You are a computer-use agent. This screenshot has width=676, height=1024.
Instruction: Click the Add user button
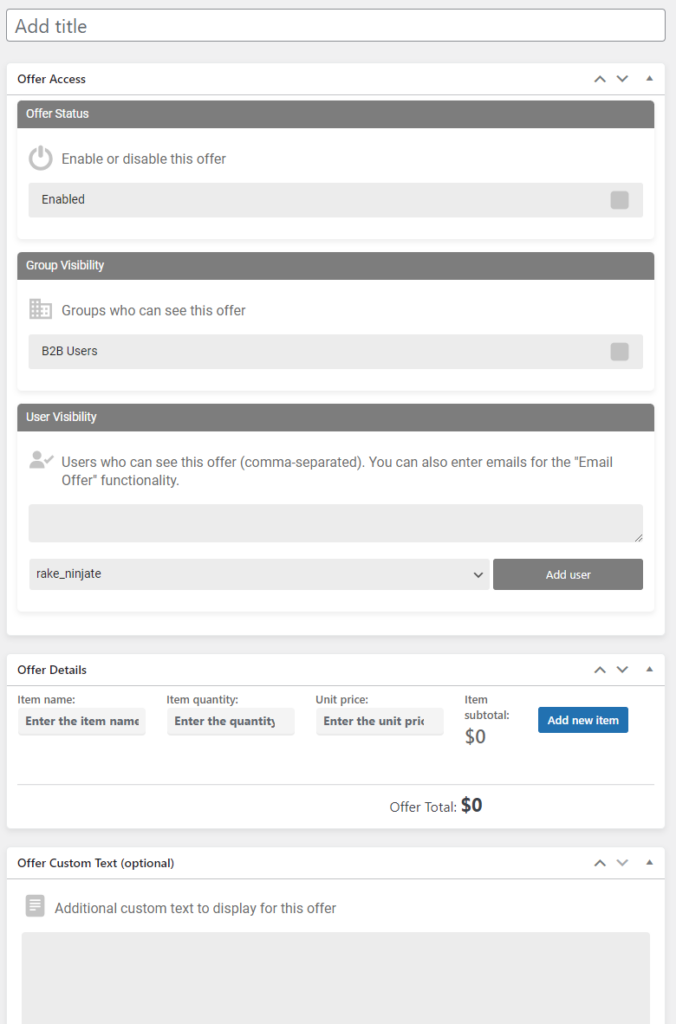pyautogui.click(x=568, y=574)
